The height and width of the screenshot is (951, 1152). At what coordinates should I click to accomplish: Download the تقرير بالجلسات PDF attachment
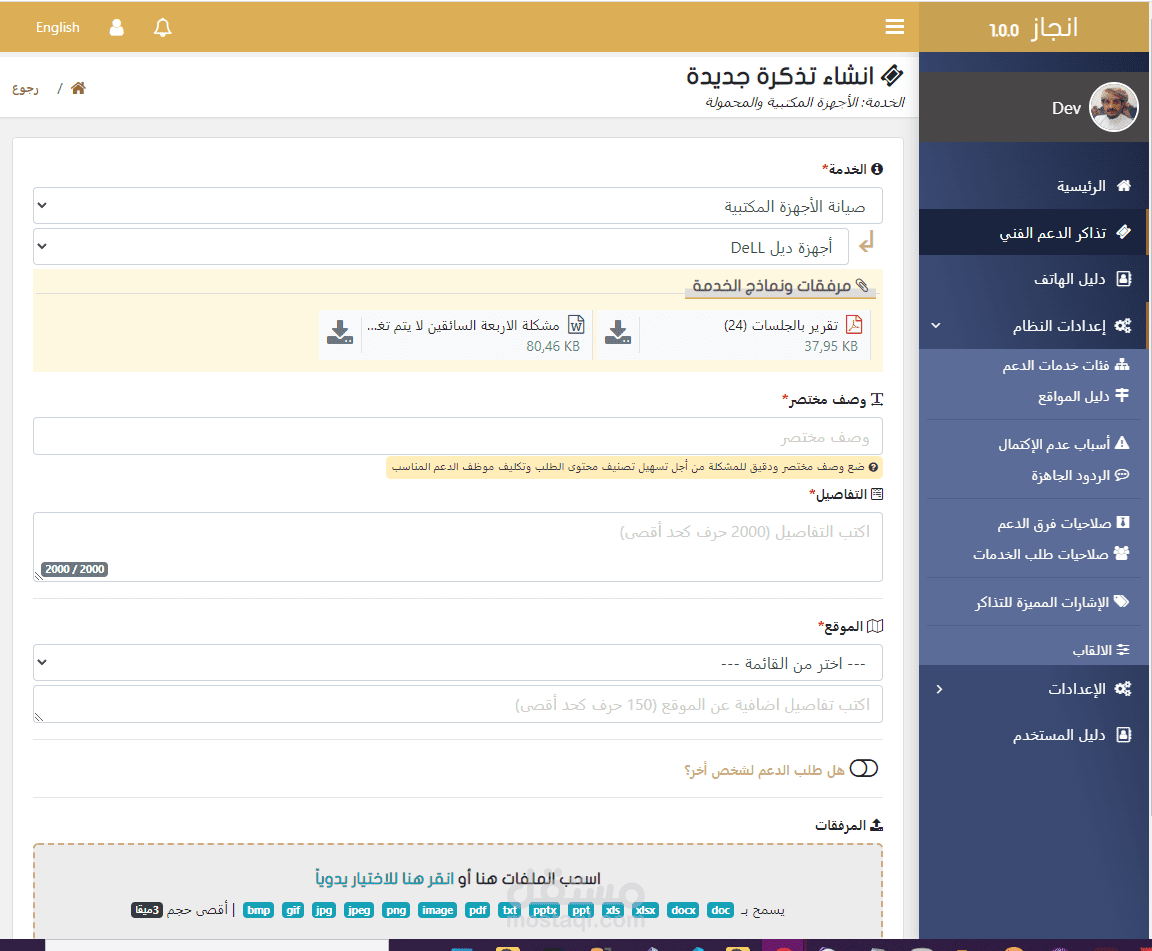pyautogui.click(x=618, y=333)
